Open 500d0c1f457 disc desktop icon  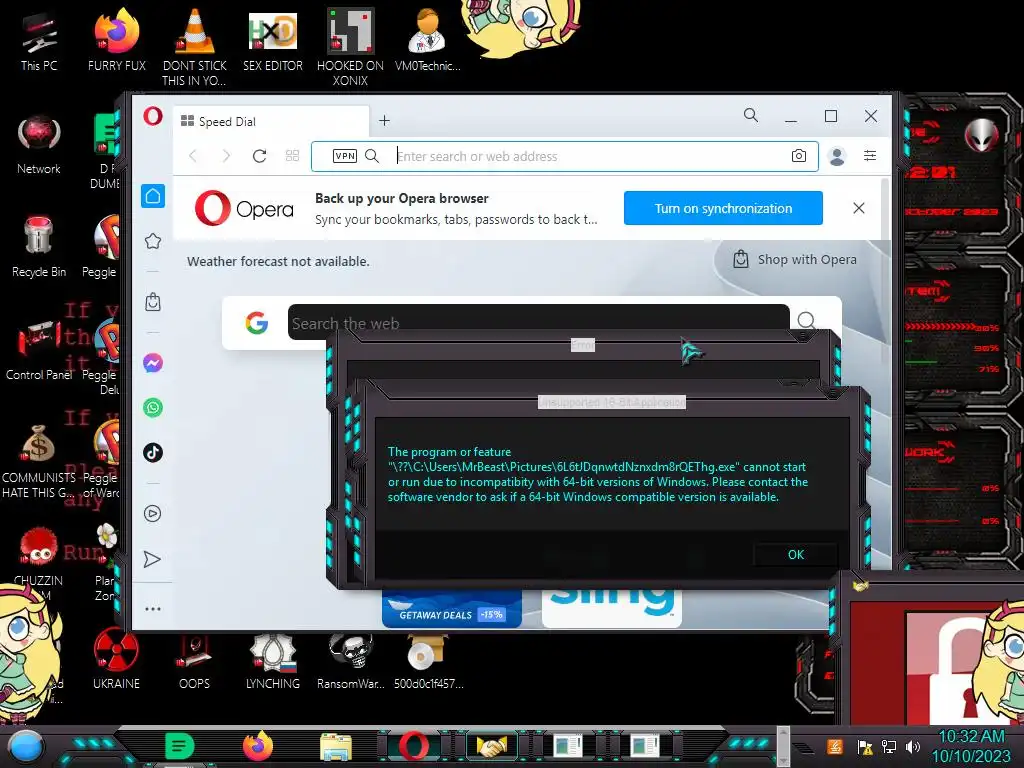tap(428, 660)
